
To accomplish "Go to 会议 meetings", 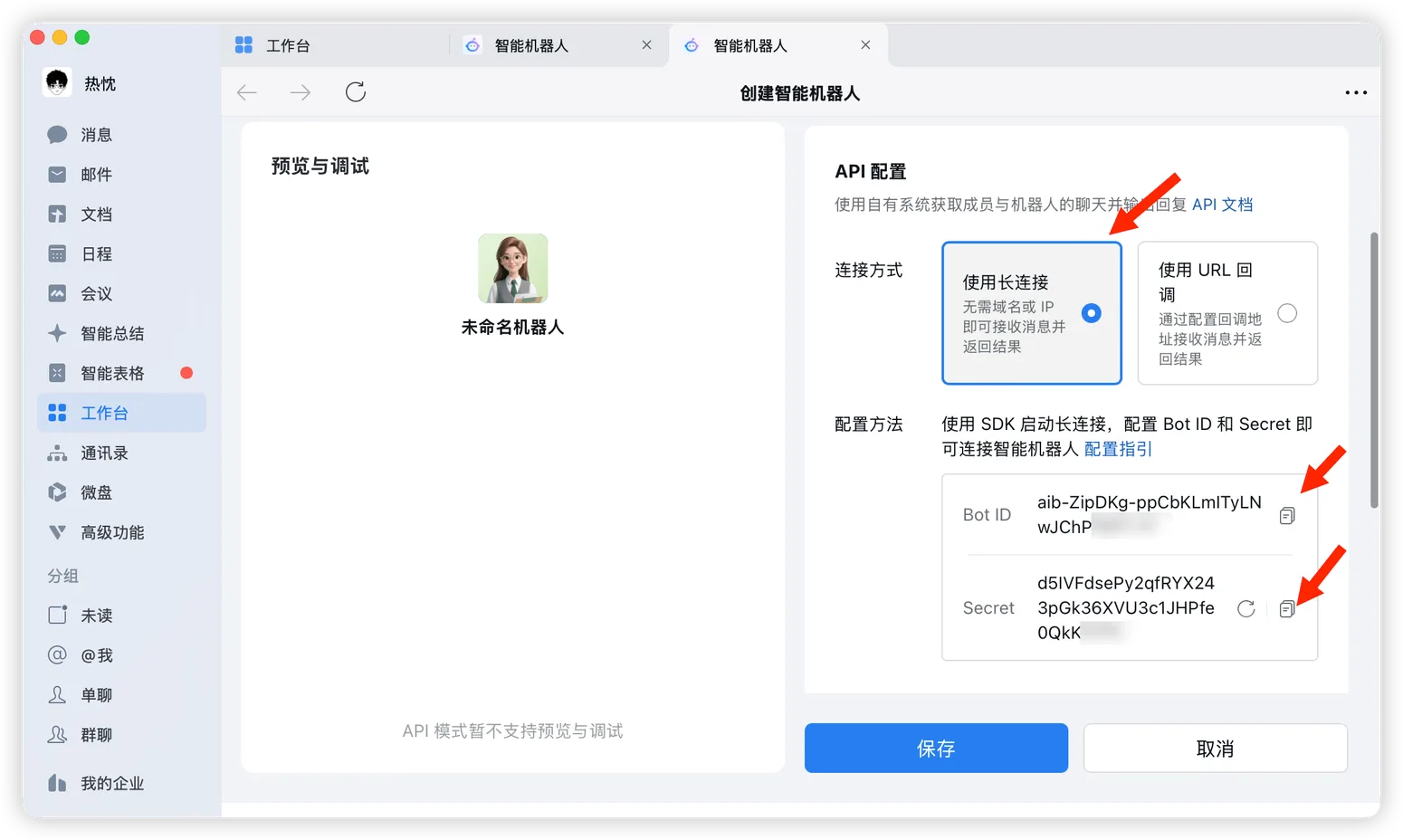I will [x=95, y=293].
